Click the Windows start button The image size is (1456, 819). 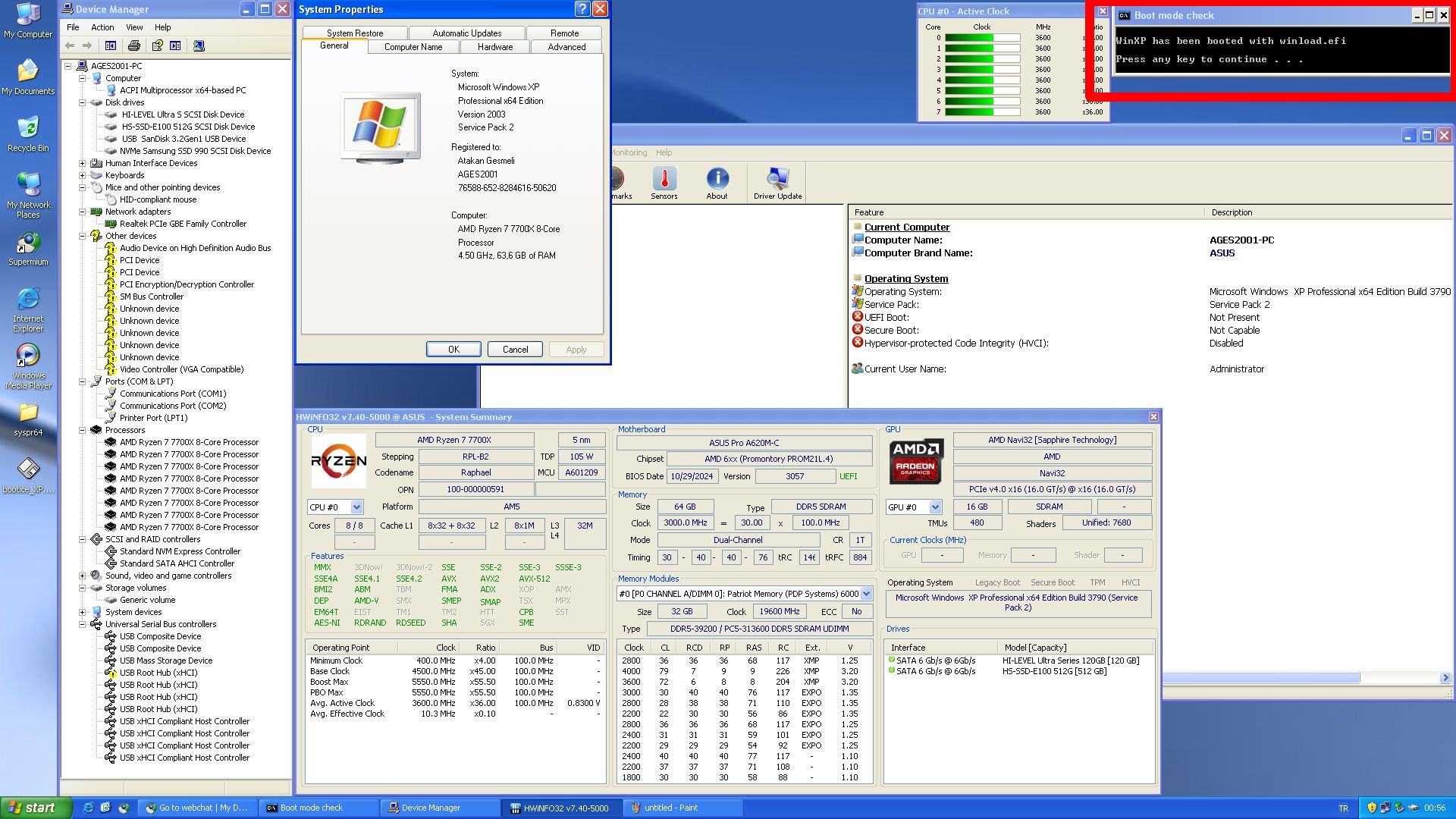coord(36,808)
